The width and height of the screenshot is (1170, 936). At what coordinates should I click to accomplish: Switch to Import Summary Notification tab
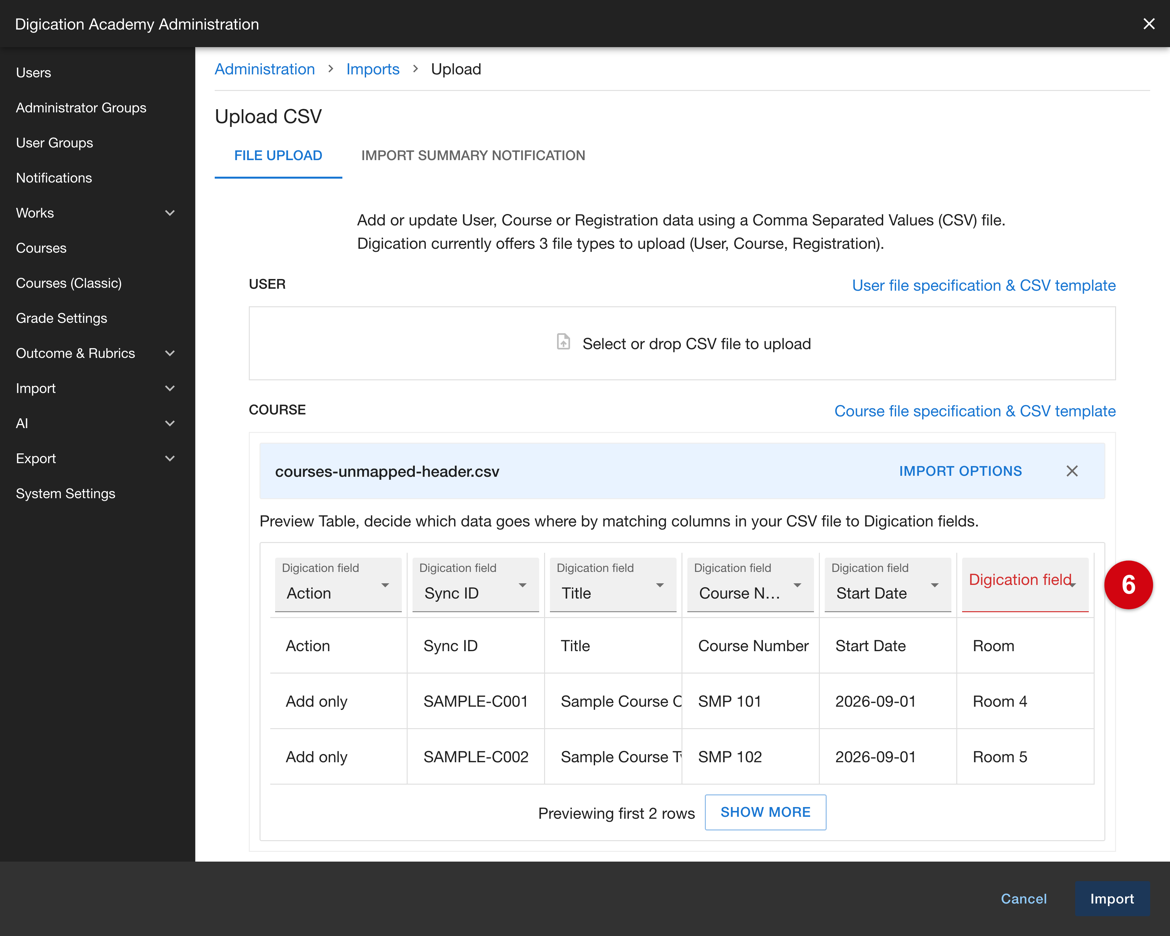click(x=473, y=155)
